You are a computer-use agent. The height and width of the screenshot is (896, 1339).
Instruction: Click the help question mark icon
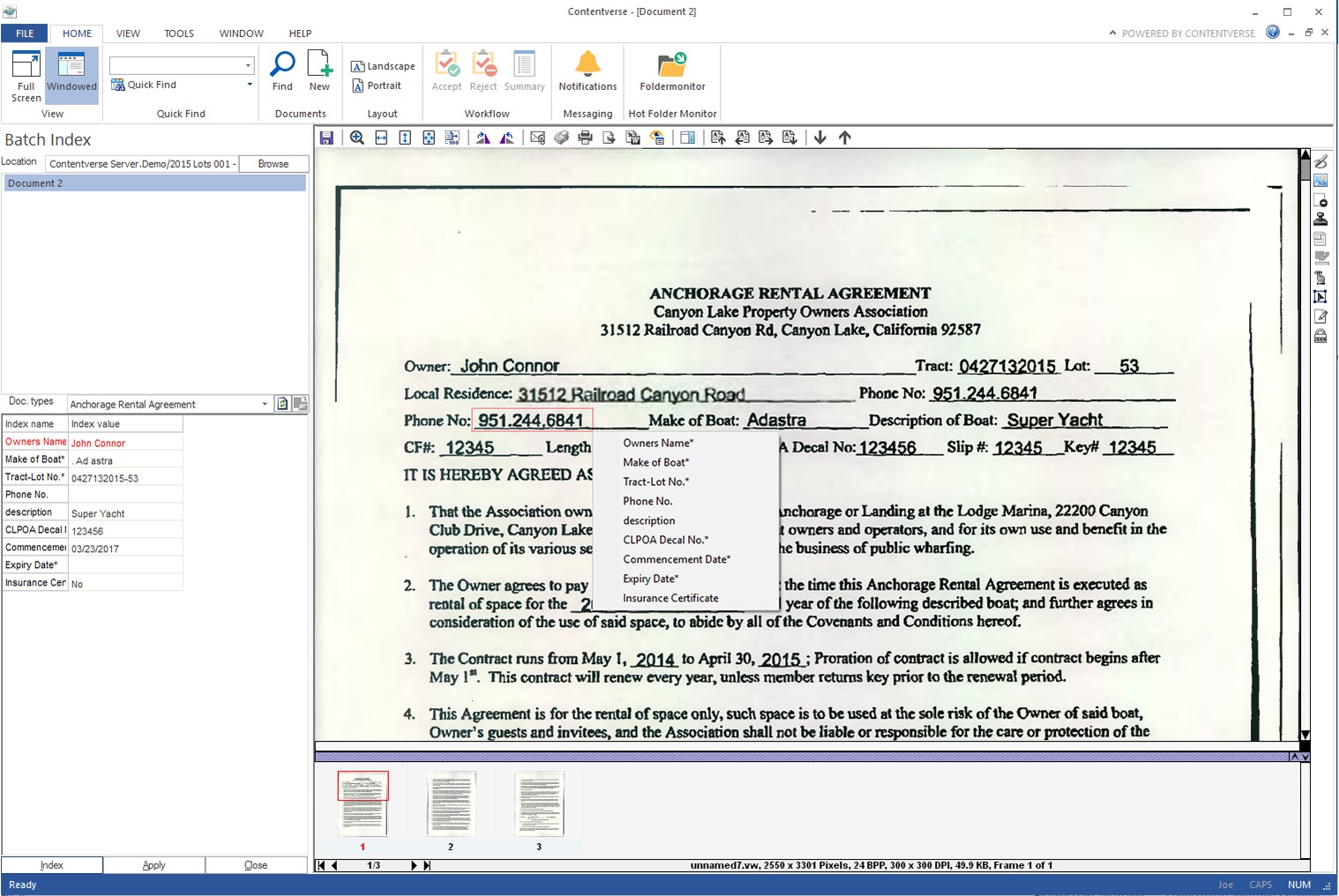(1273, 33)
